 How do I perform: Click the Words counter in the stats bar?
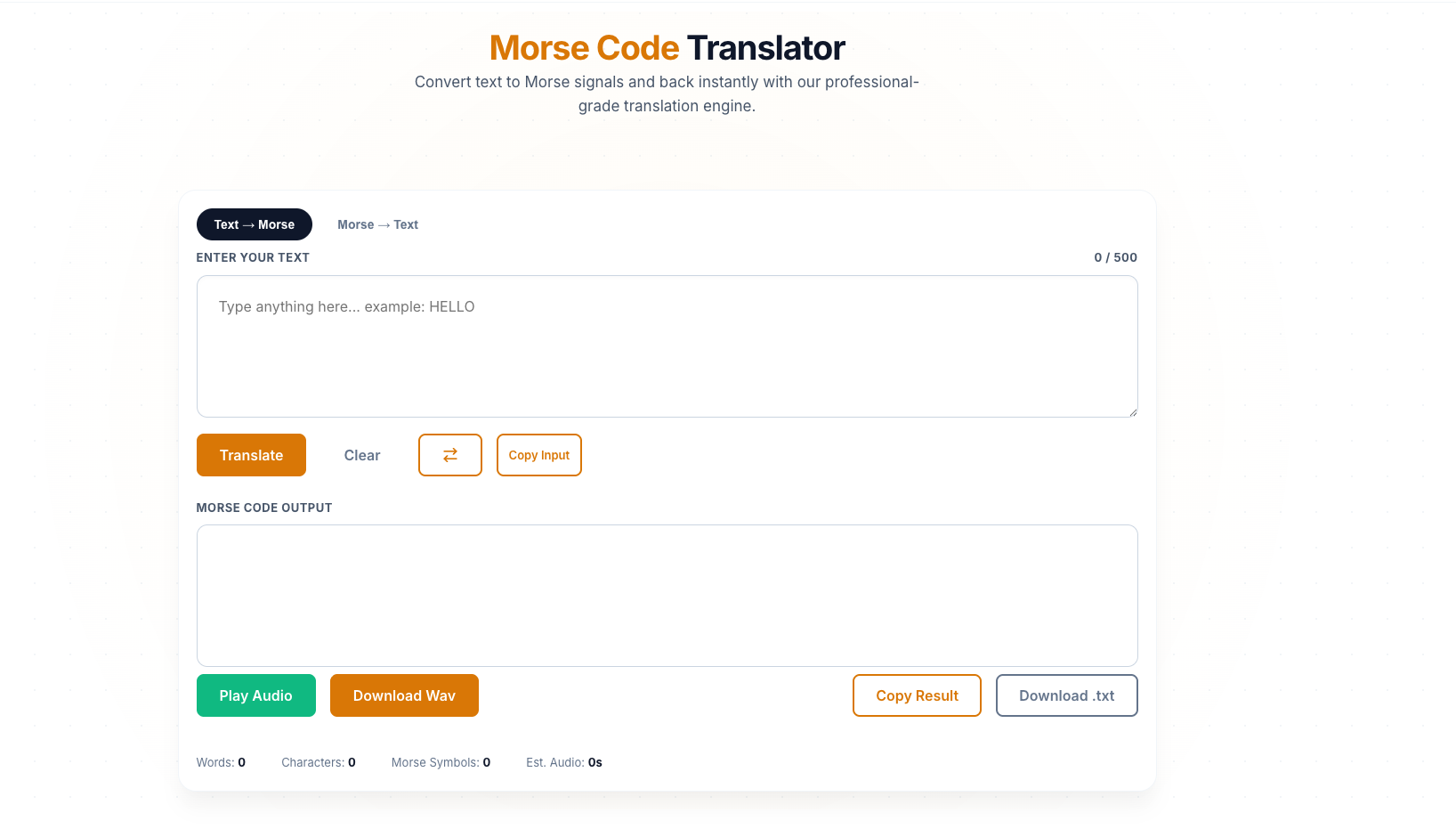pyautogui.click(x=220, y=762)
